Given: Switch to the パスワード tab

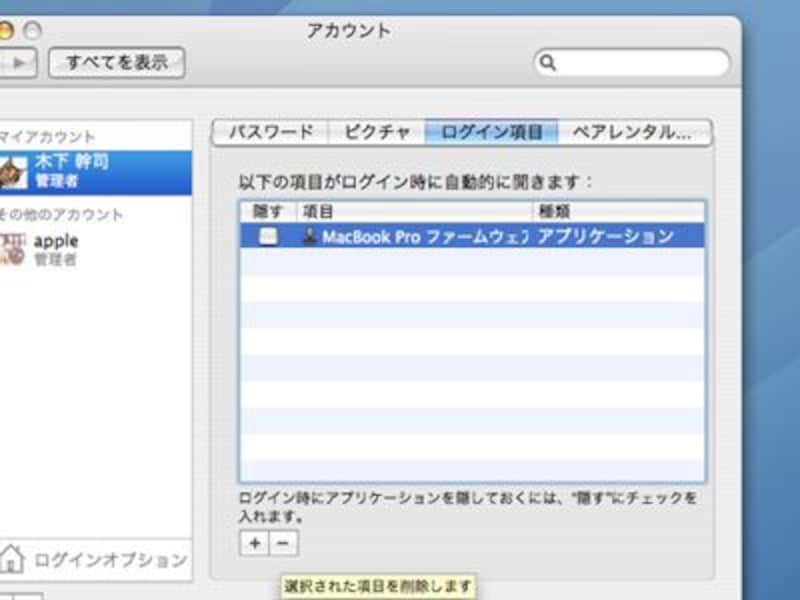Looking at the screenshot, I should click(x=270, y=132).
